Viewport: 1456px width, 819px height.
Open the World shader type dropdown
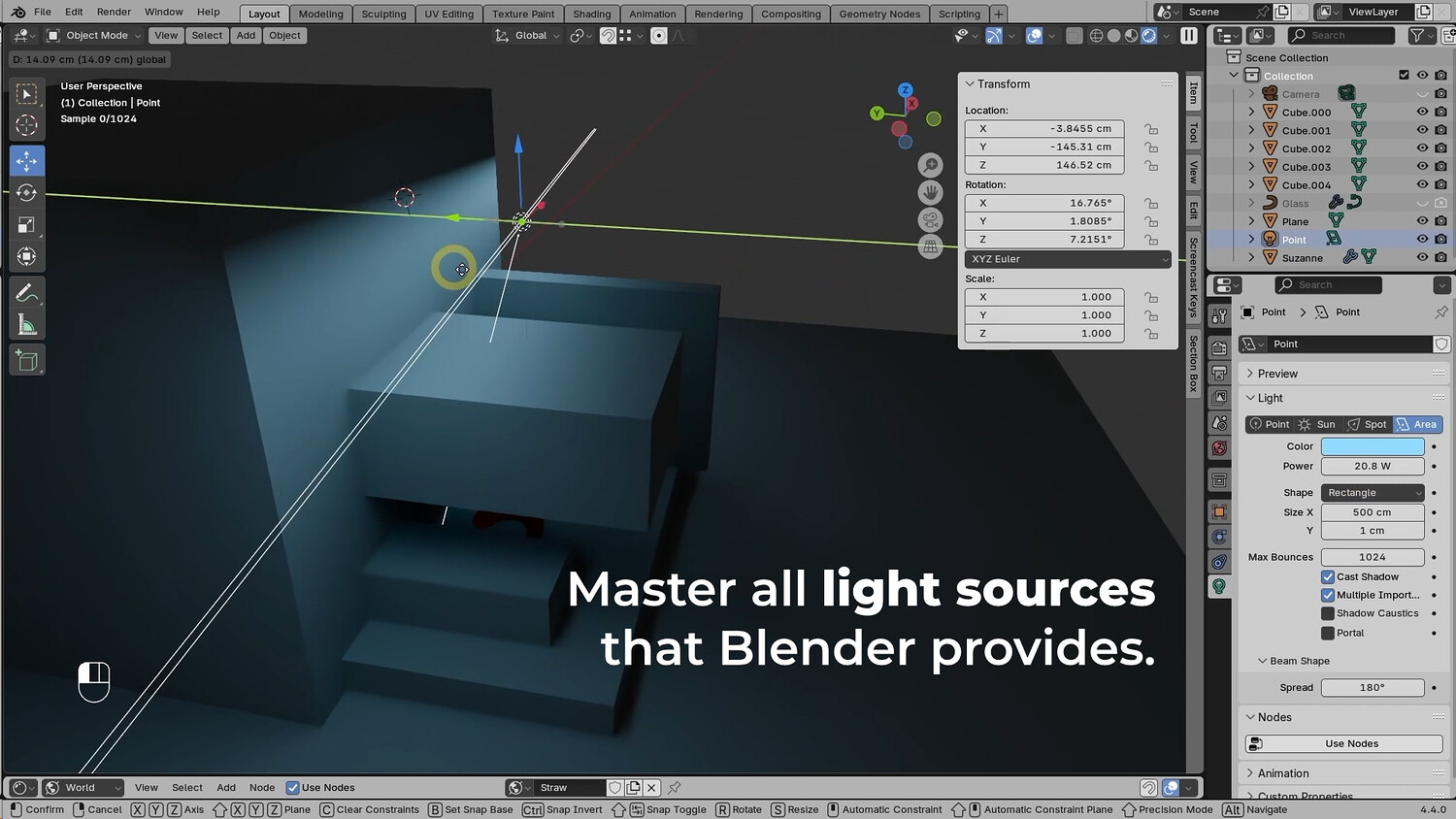pos(83,788)
